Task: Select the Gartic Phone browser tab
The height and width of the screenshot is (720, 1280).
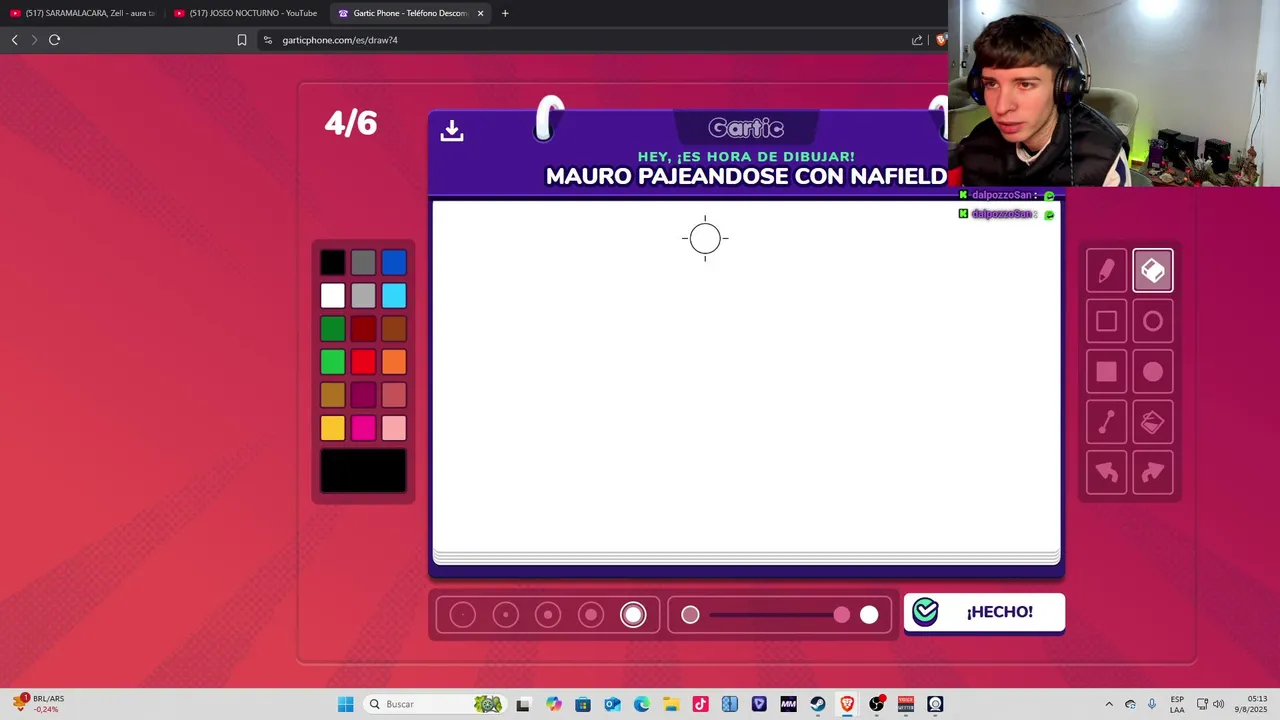Action: click(x=410, y=13)
